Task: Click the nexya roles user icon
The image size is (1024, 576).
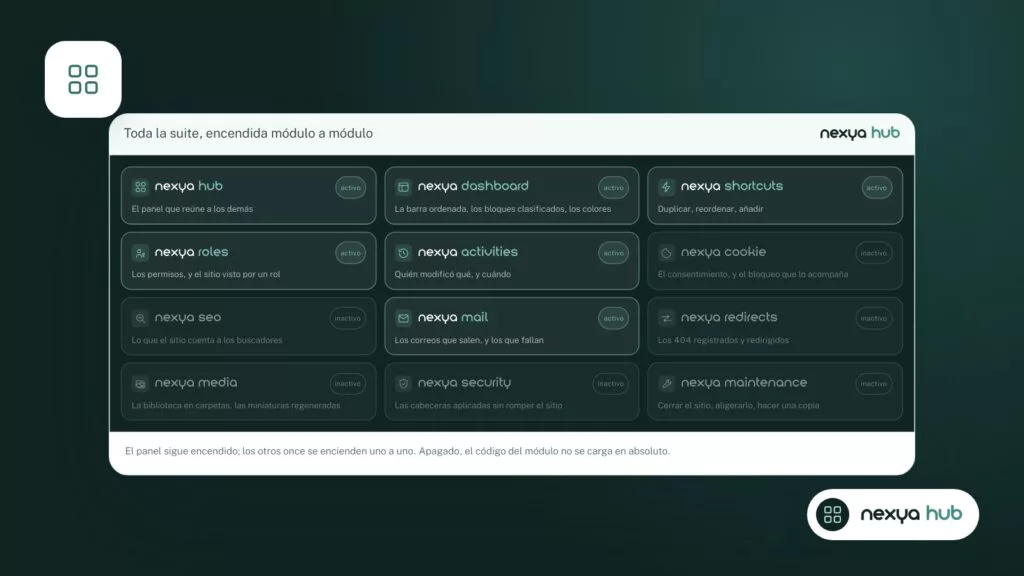Action: [140, 253]
